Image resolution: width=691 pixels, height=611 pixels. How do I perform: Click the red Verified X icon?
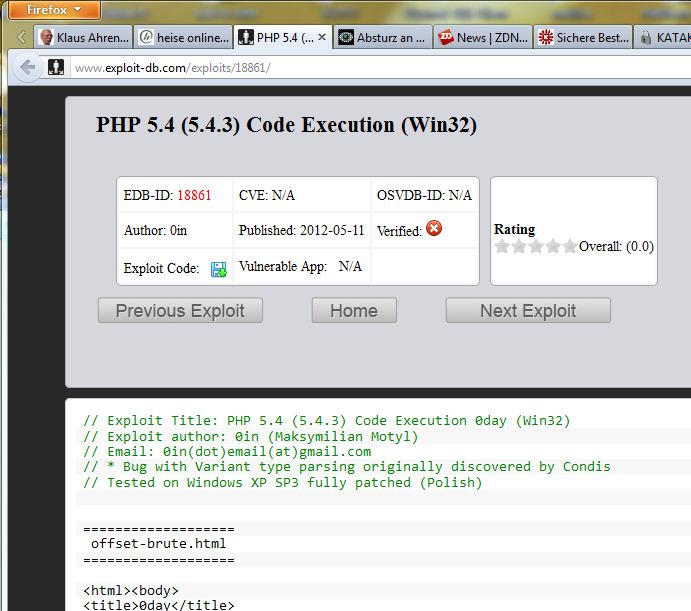[434, 228]
